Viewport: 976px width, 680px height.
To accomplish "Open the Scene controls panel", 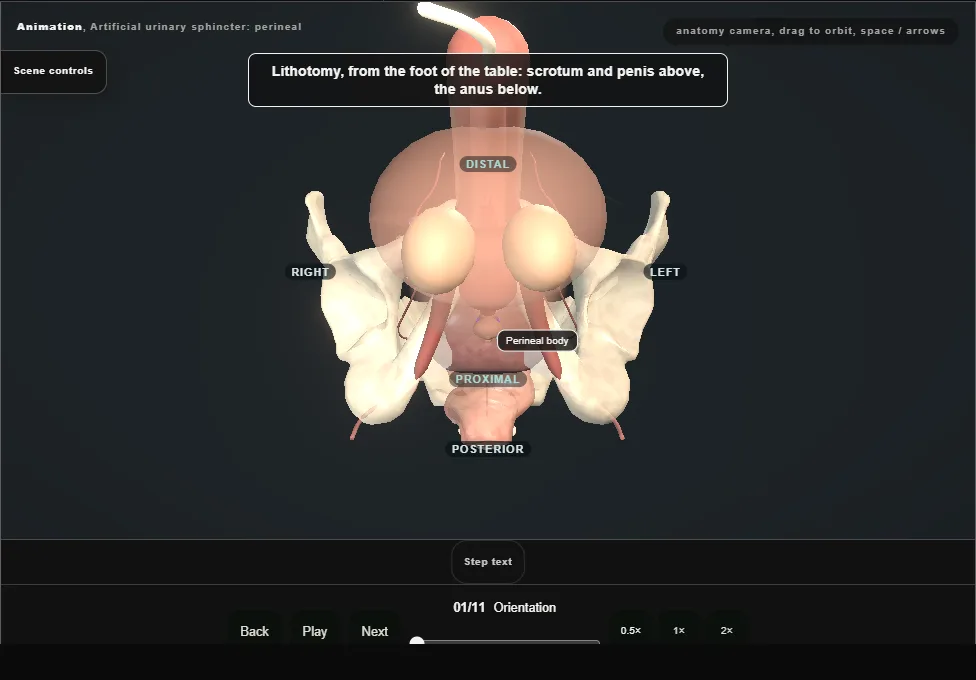I will click(54, 72).
